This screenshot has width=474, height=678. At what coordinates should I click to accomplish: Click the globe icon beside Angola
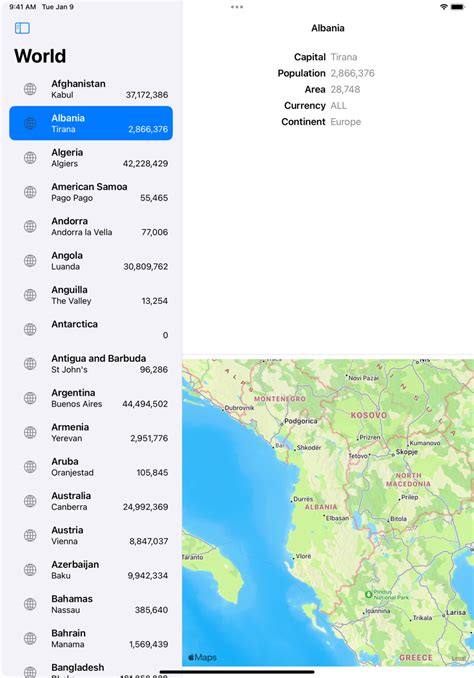point(30,260)
